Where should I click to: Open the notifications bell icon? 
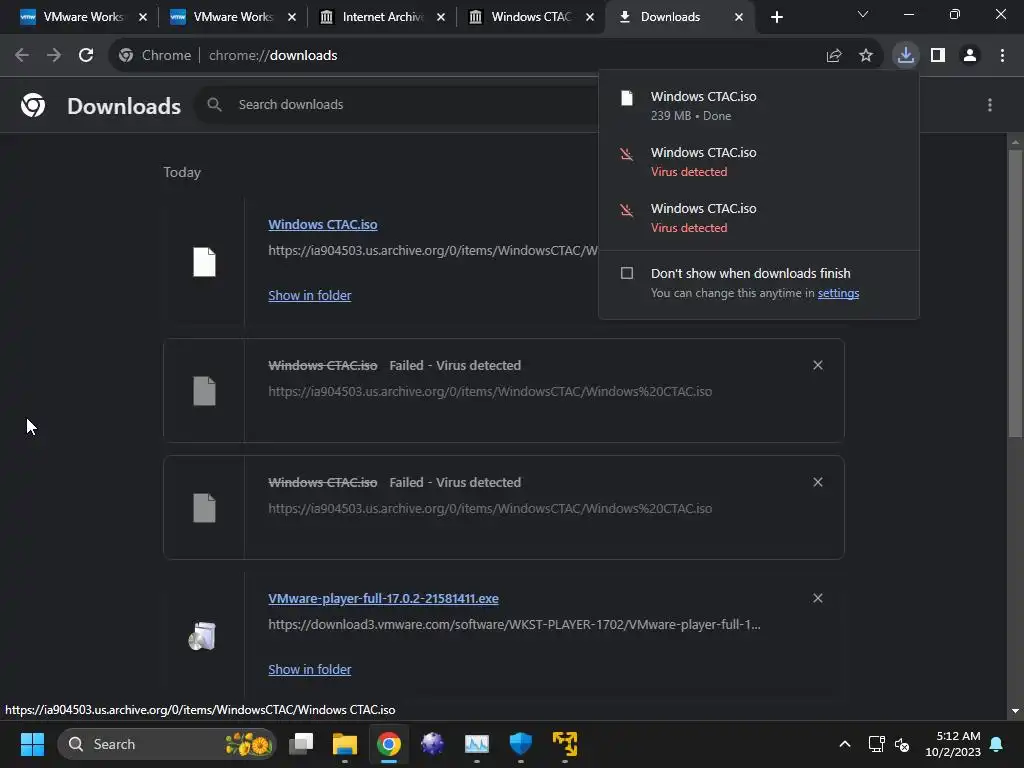[996, 744]
